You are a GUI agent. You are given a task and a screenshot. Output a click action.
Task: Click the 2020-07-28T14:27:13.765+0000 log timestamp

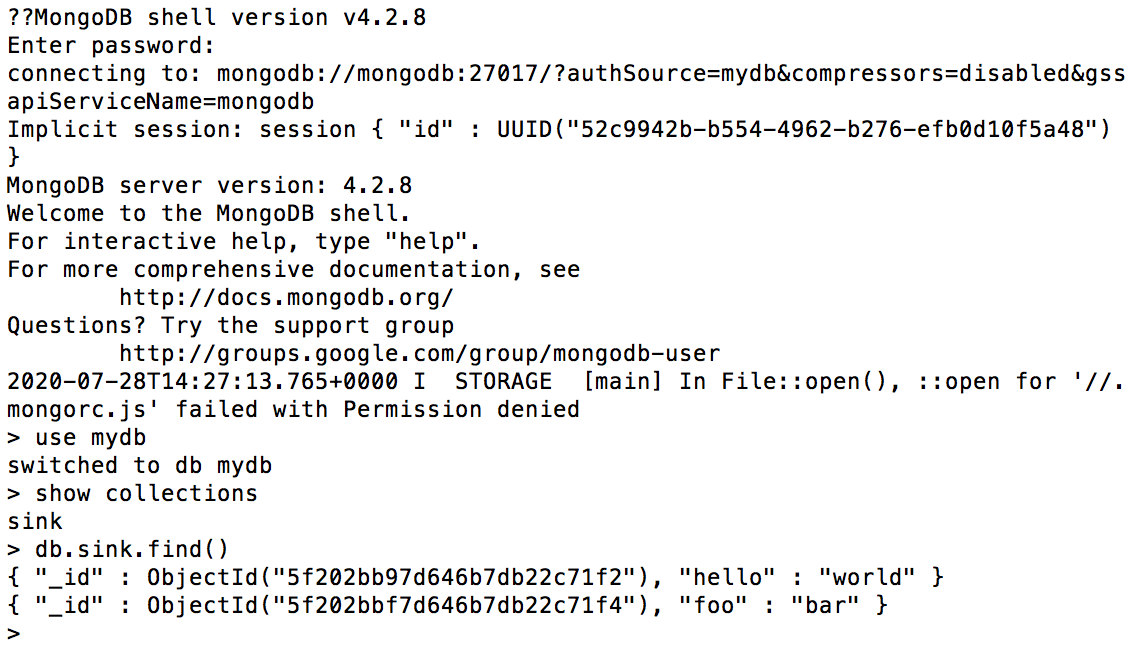pos(202,381)
